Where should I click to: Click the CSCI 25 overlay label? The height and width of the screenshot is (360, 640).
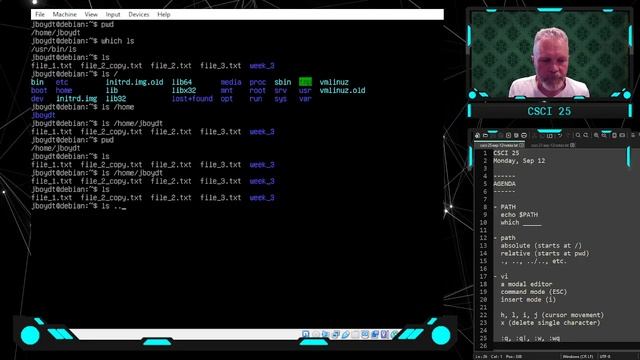tap(549, 111)
